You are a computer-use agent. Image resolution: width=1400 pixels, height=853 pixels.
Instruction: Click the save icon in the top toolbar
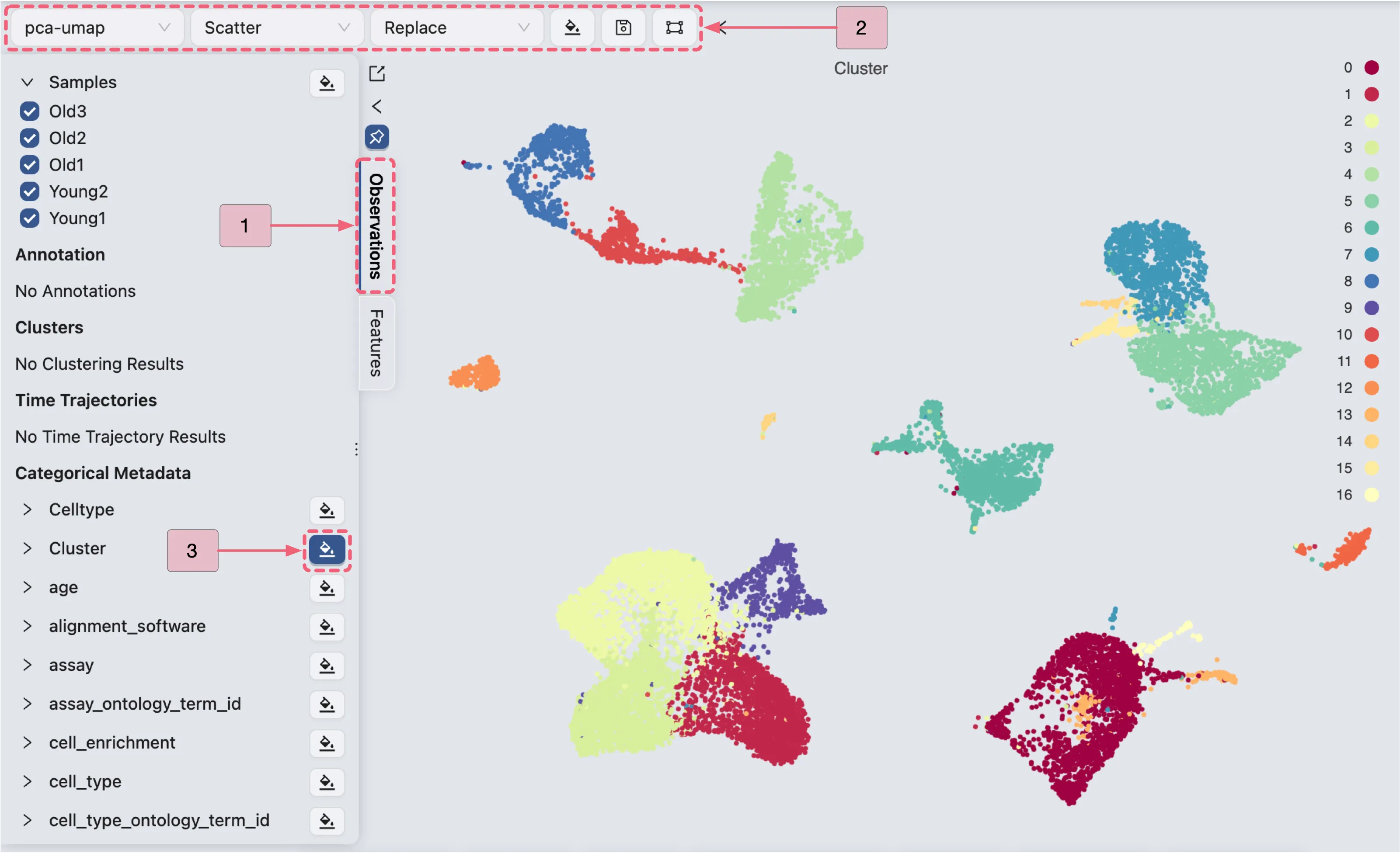pyautogui.click(x=623, y=27)
